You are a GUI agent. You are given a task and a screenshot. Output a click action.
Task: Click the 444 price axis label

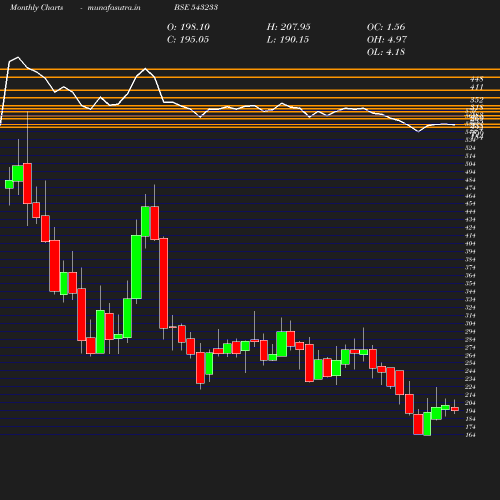(470, 212)
